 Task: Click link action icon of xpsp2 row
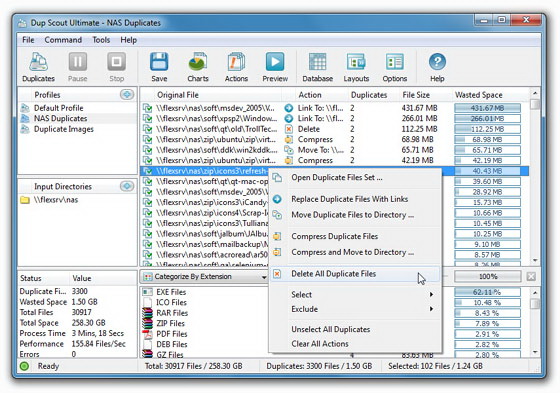pos(289,118)
